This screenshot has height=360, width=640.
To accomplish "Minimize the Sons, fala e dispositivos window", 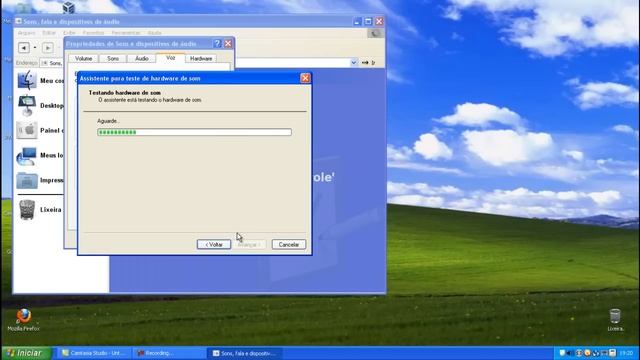I will [357, 21].
